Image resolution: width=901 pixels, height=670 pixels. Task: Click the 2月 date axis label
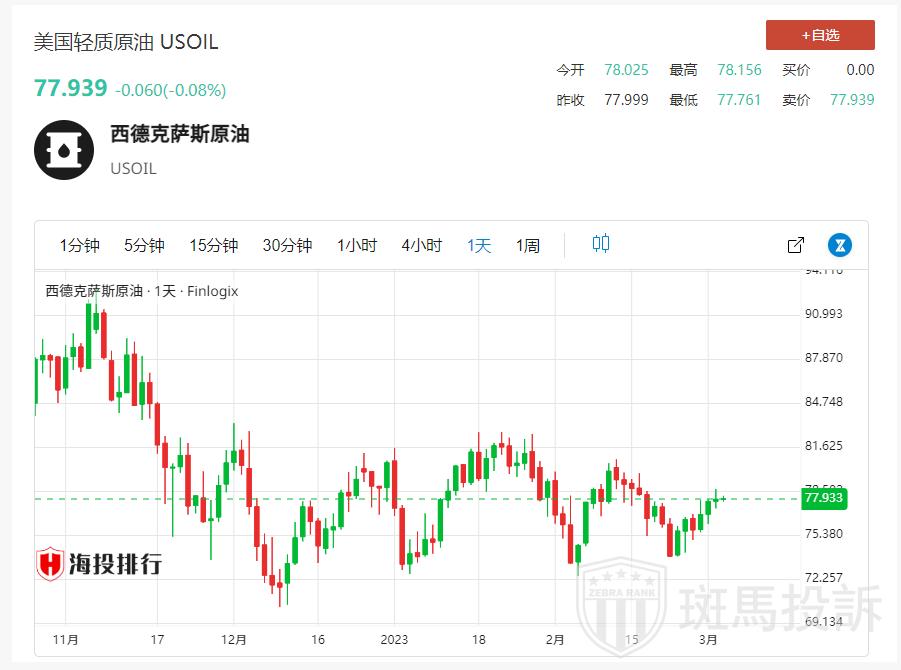(555, 640)
